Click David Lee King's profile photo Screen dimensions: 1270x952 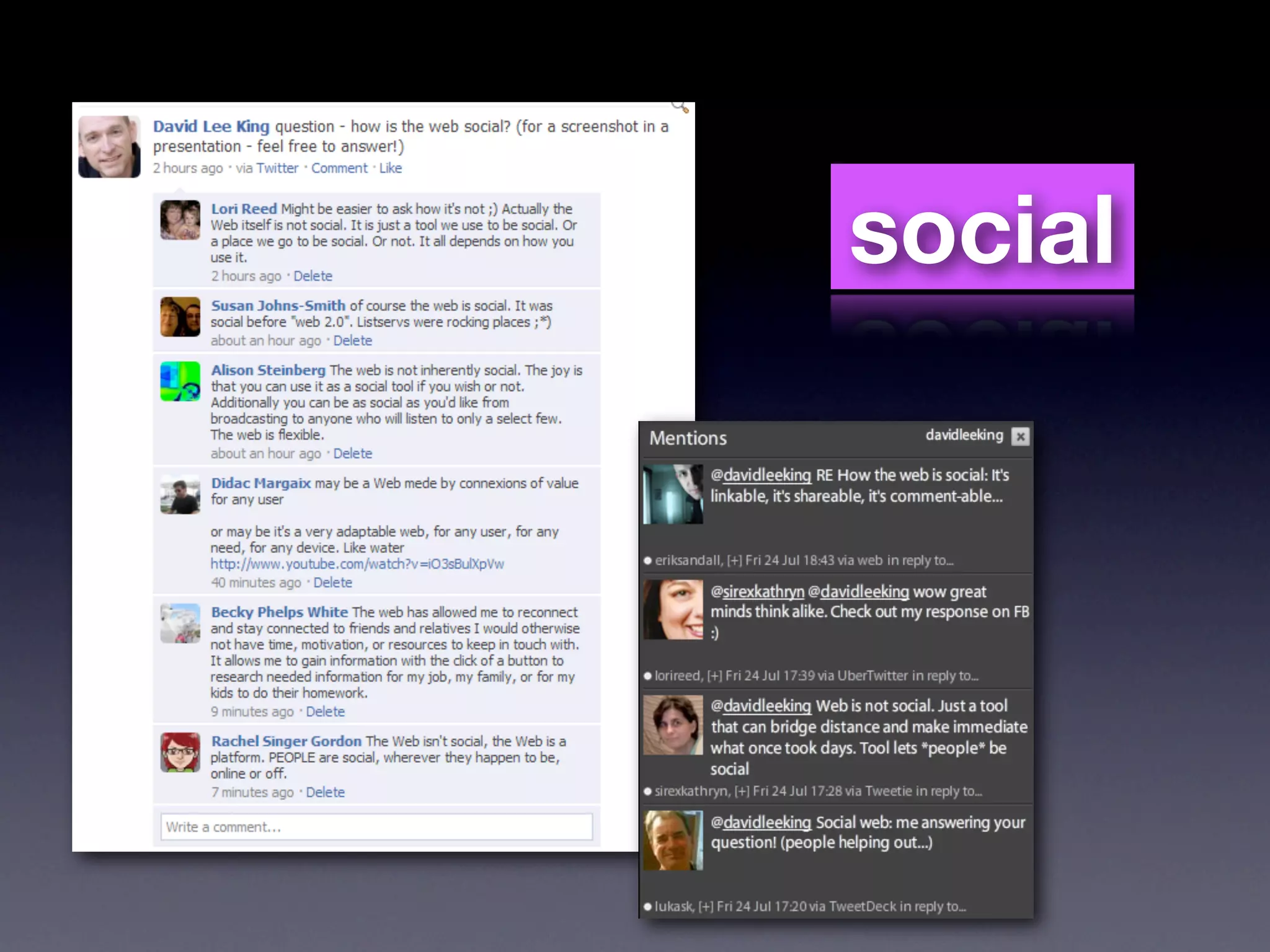coord(109,147)
